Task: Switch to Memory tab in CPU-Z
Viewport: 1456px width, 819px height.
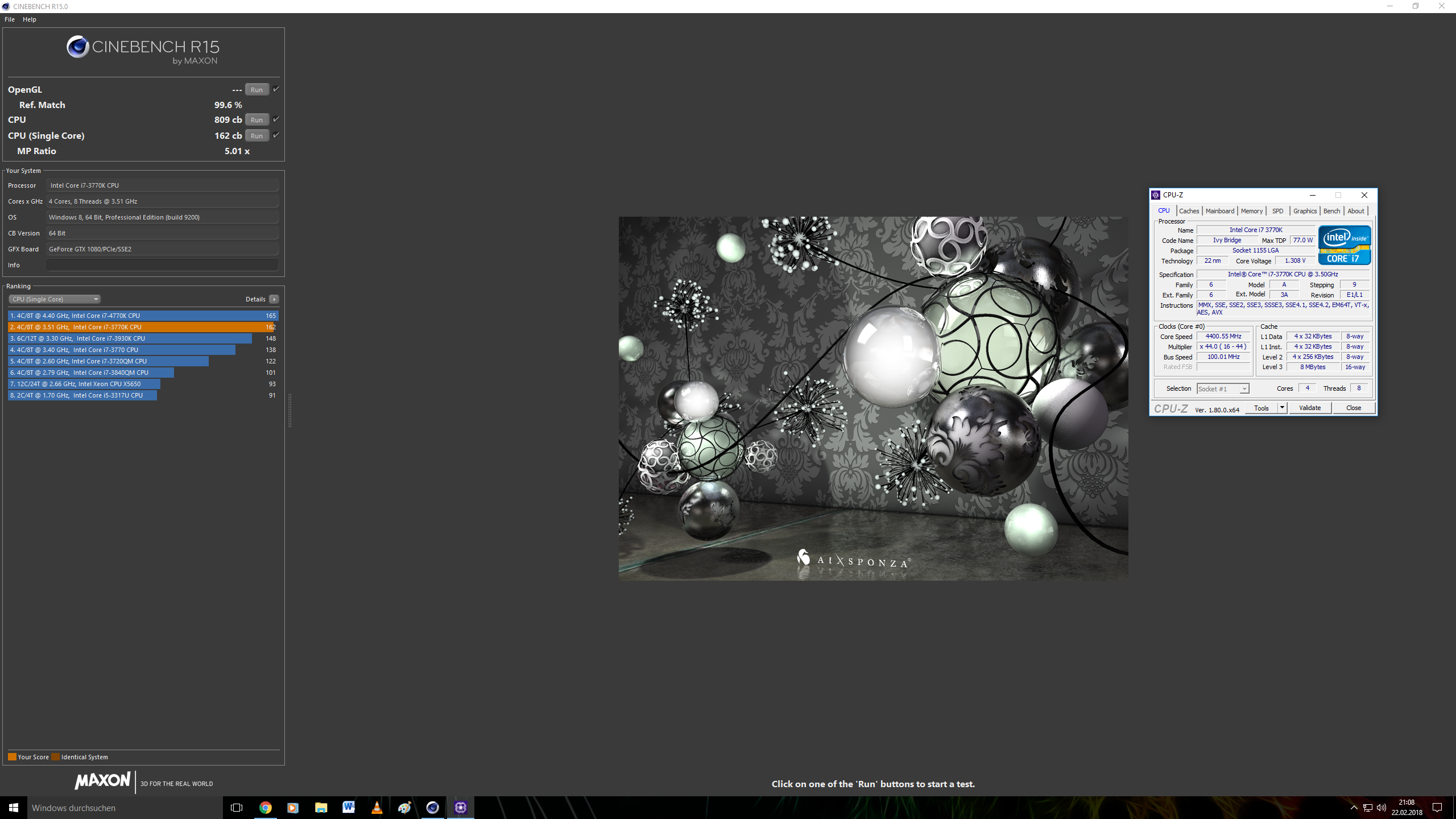Action: tap(1251, 211)
